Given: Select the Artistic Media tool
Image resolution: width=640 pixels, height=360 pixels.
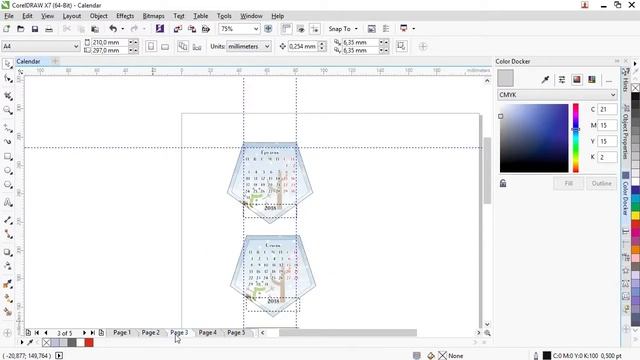Looking at the screenshot, I should pos(7,142).
